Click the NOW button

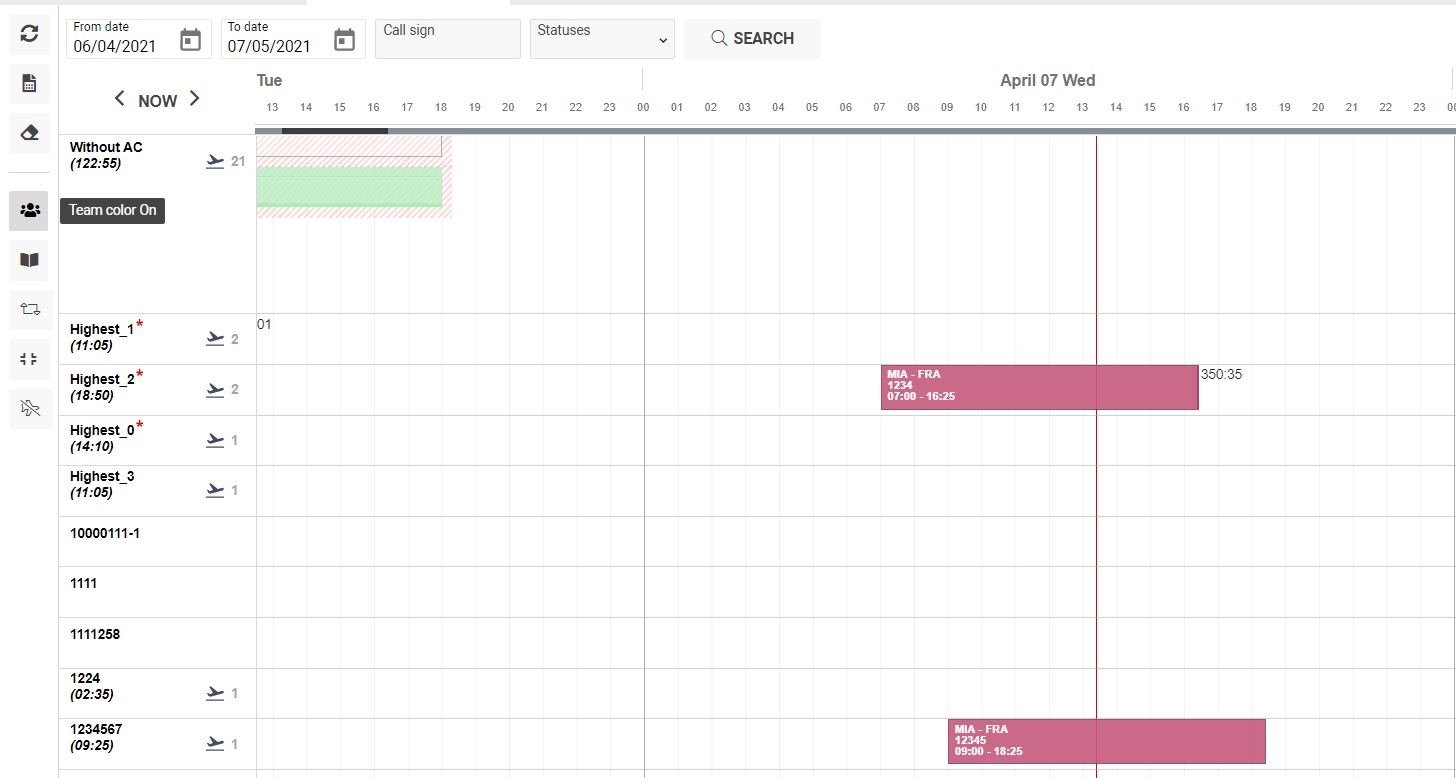157,101
